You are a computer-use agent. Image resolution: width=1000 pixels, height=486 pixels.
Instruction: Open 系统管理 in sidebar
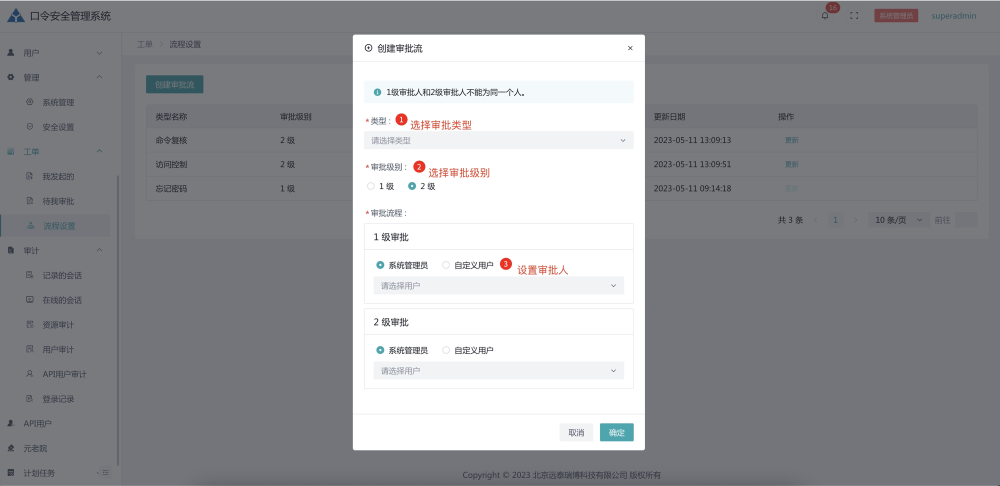[58, 102]
